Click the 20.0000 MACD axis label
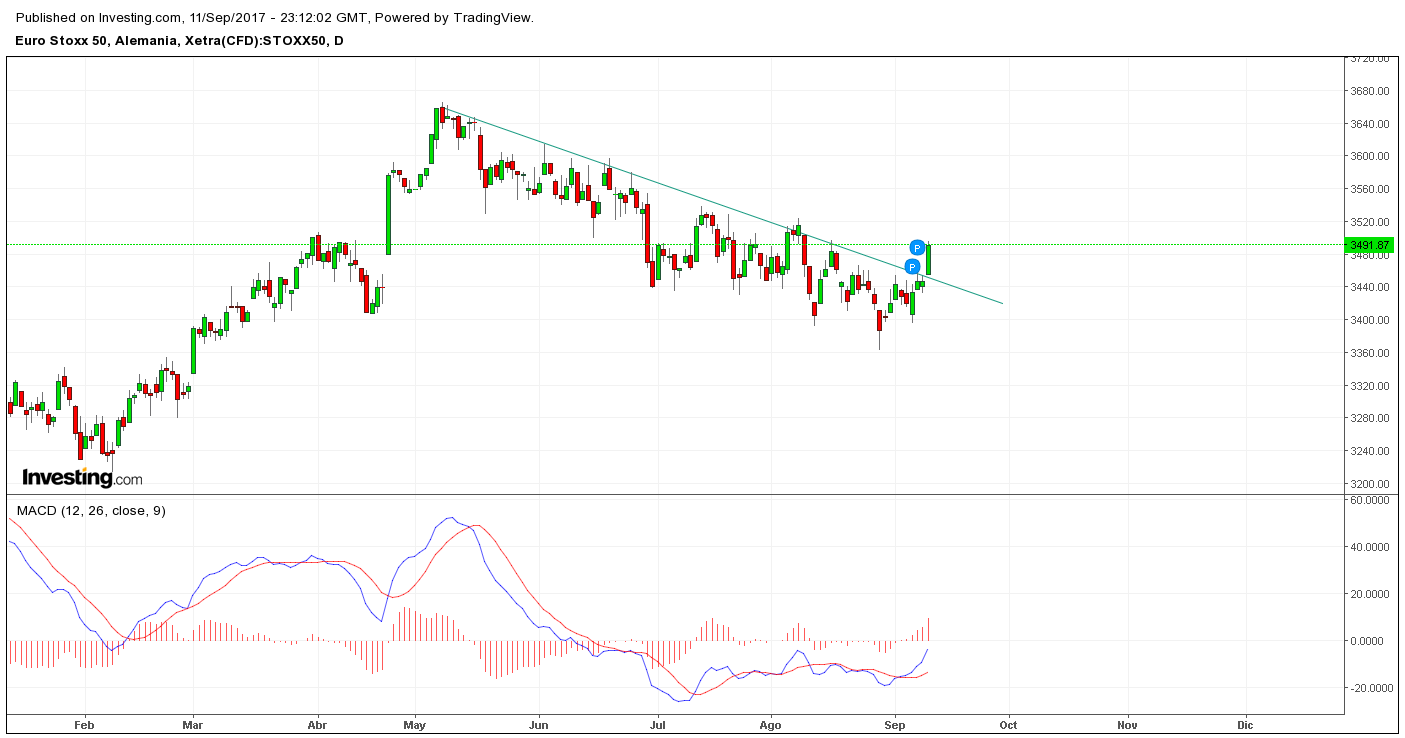Screen dimensions: 1405x738 1372,594
